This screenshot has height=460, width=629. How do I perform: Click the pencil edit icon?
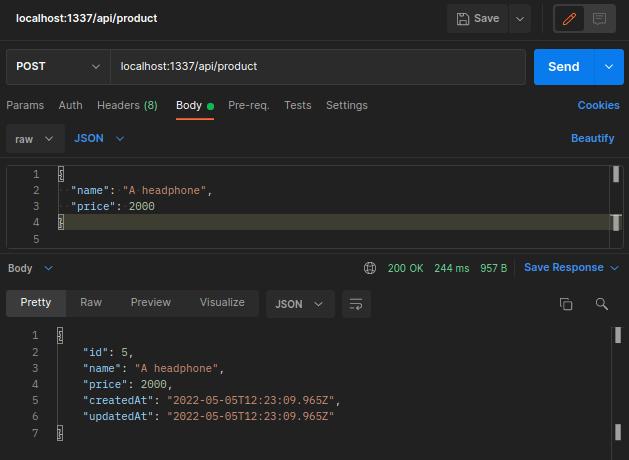(x=571, y=19)
